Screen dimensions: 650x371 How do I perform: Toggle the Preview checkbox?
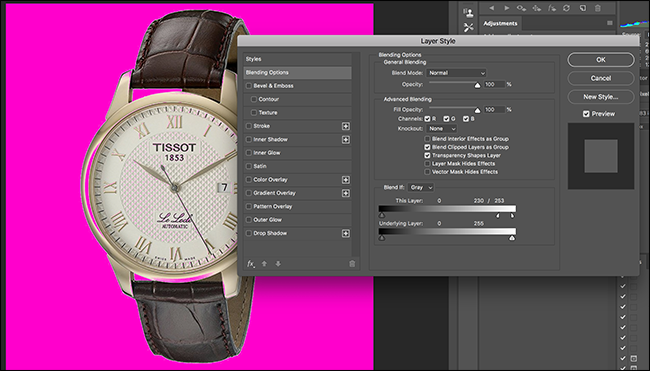tap(586, 114)
